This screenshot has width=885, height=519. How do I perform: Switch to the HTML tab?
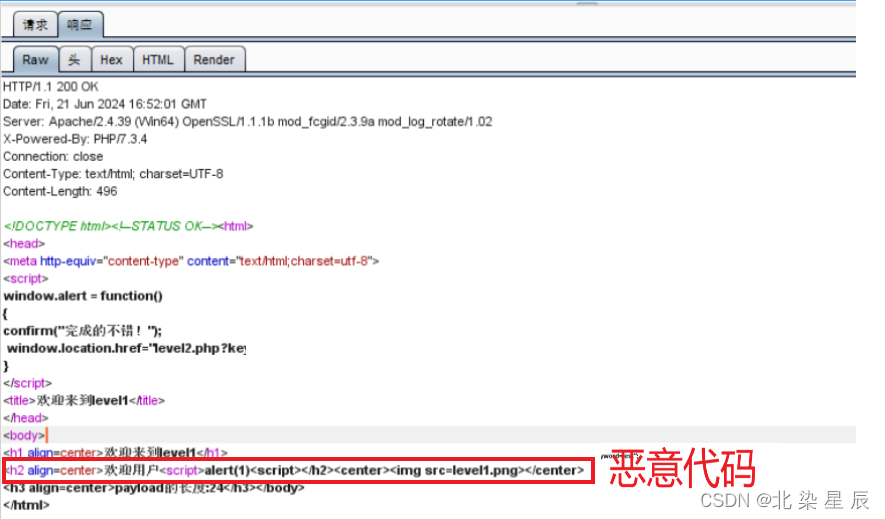coord(158,60)
